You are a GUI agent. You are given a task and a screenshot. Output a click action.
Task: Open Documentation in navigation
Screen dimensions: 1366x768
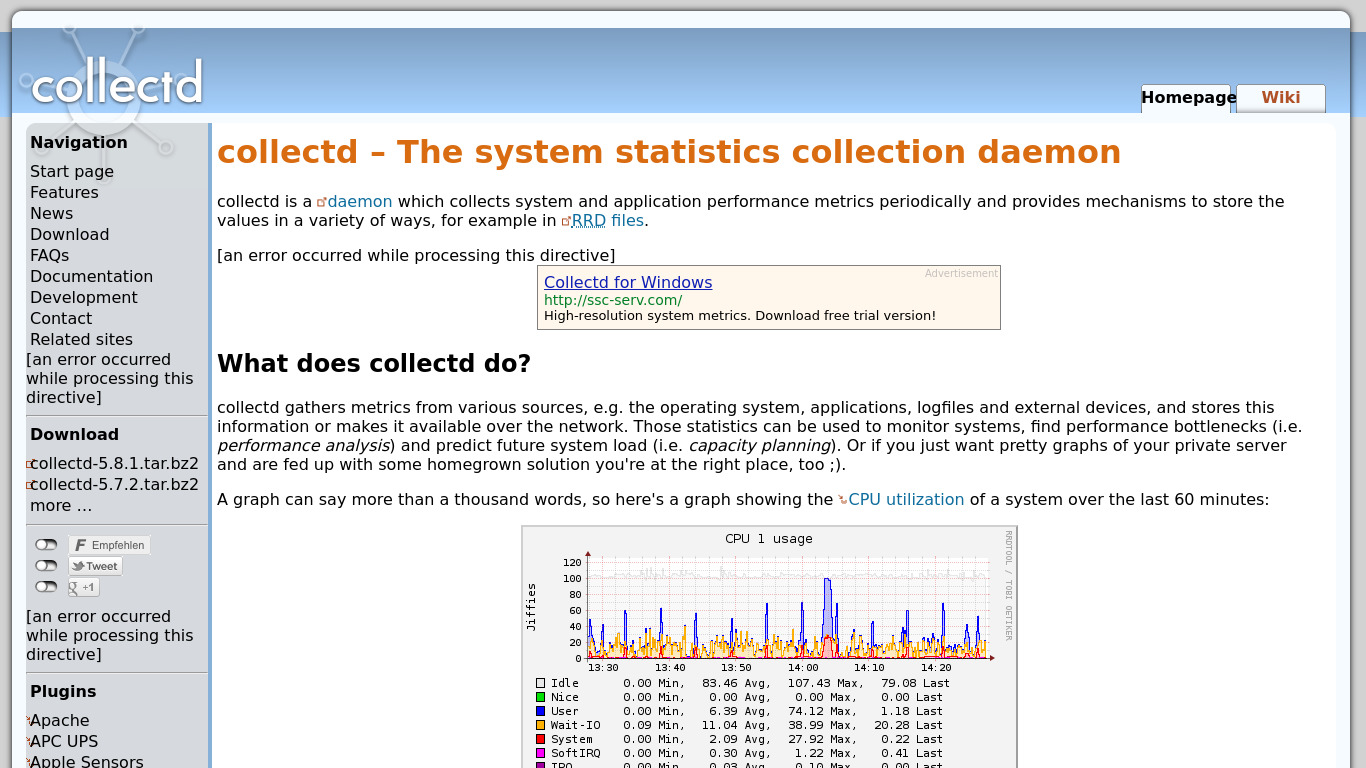(x=91, y=276)
